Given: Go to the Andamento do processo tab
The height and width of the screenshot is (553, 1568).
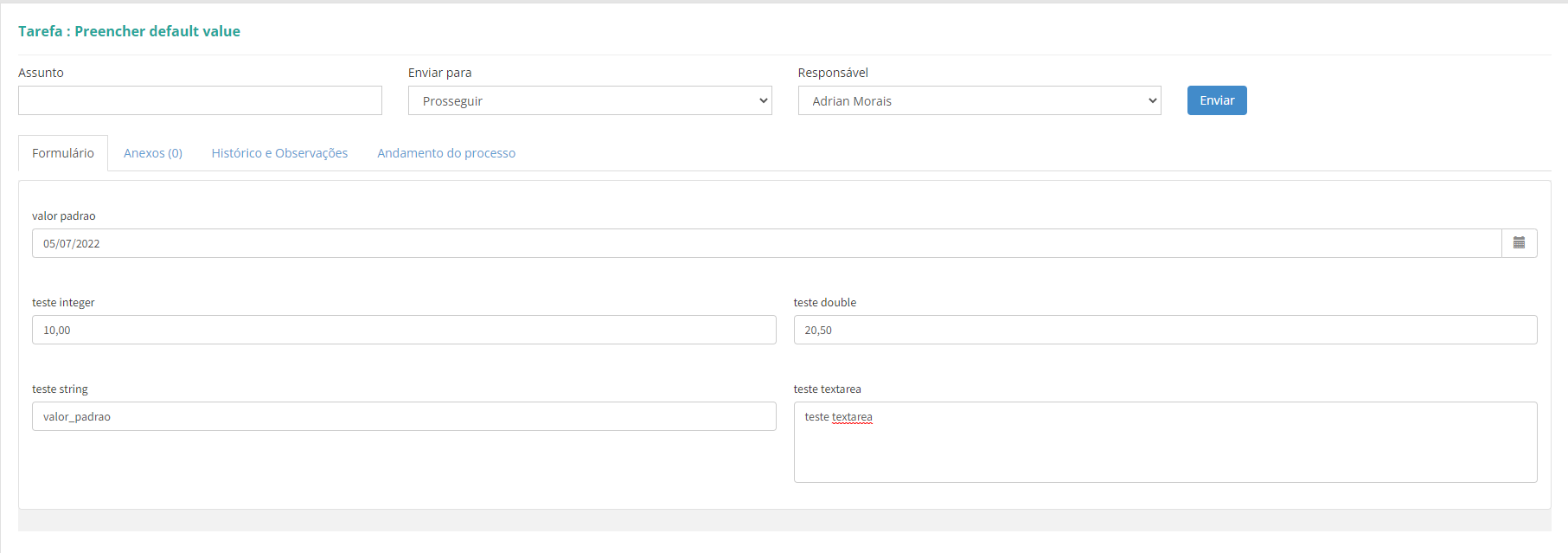Looking at the screenshot, I should coord(446,153).
